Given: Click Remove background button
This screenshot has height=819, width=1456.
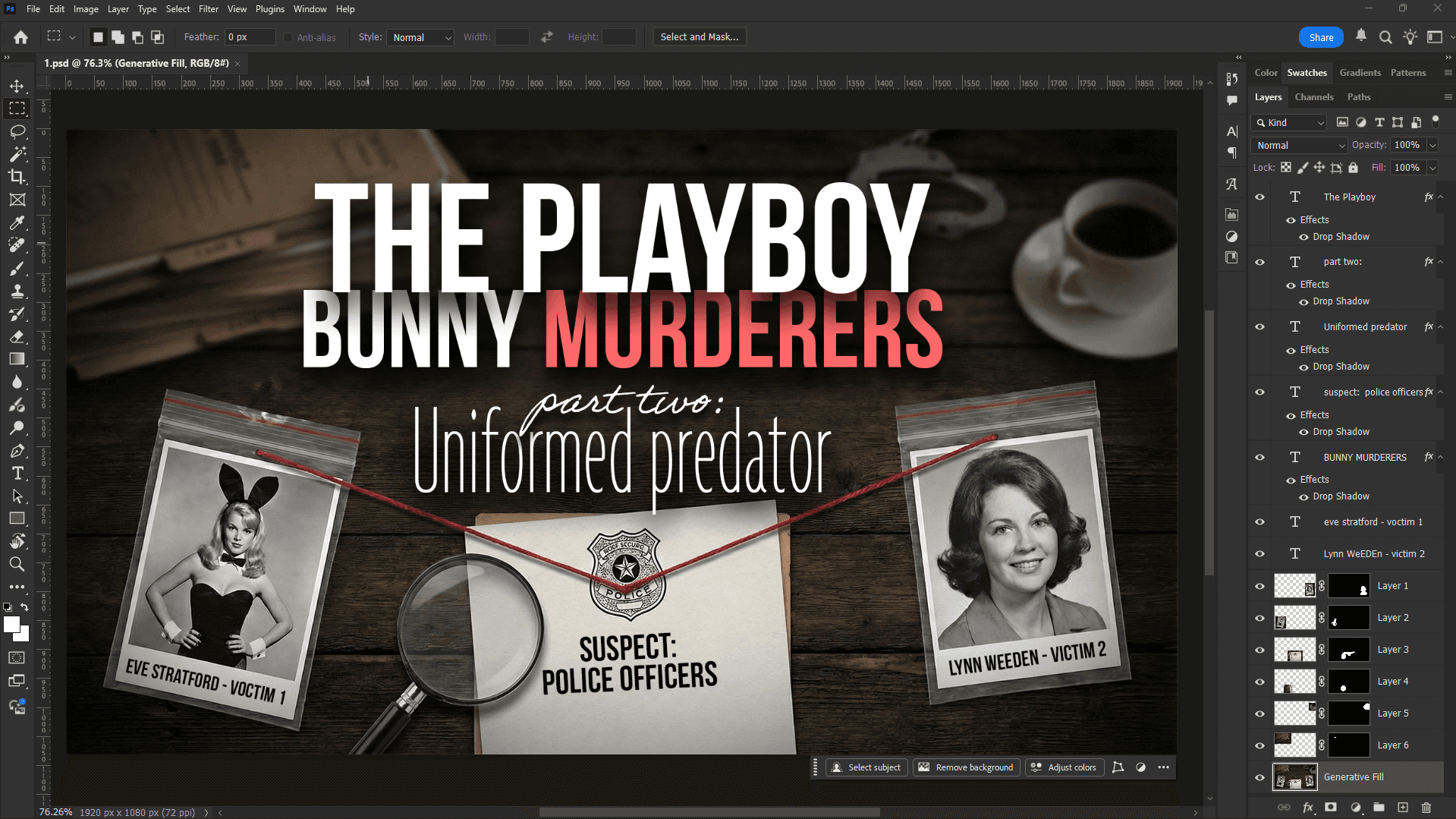Looking at the screenshot, I should click(x=967, y=768).
